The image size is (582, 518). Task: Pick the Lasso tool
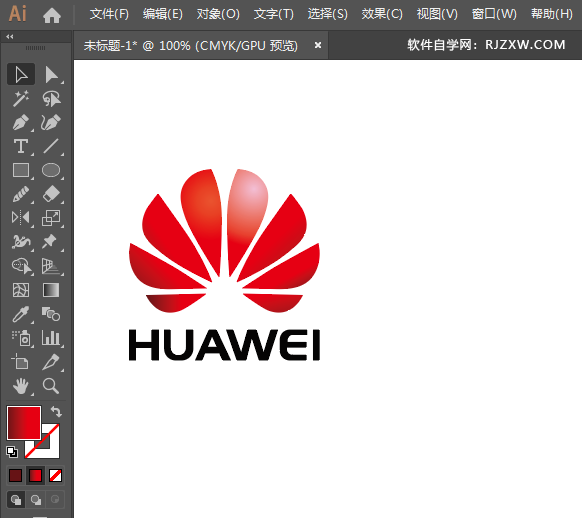point(51,98)
